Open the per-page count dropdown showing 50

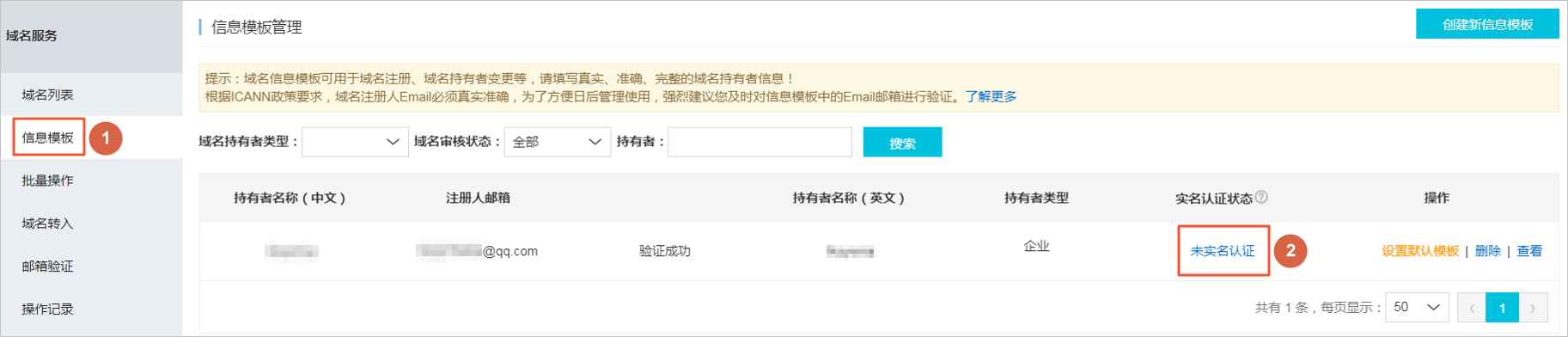[1417, 307]
